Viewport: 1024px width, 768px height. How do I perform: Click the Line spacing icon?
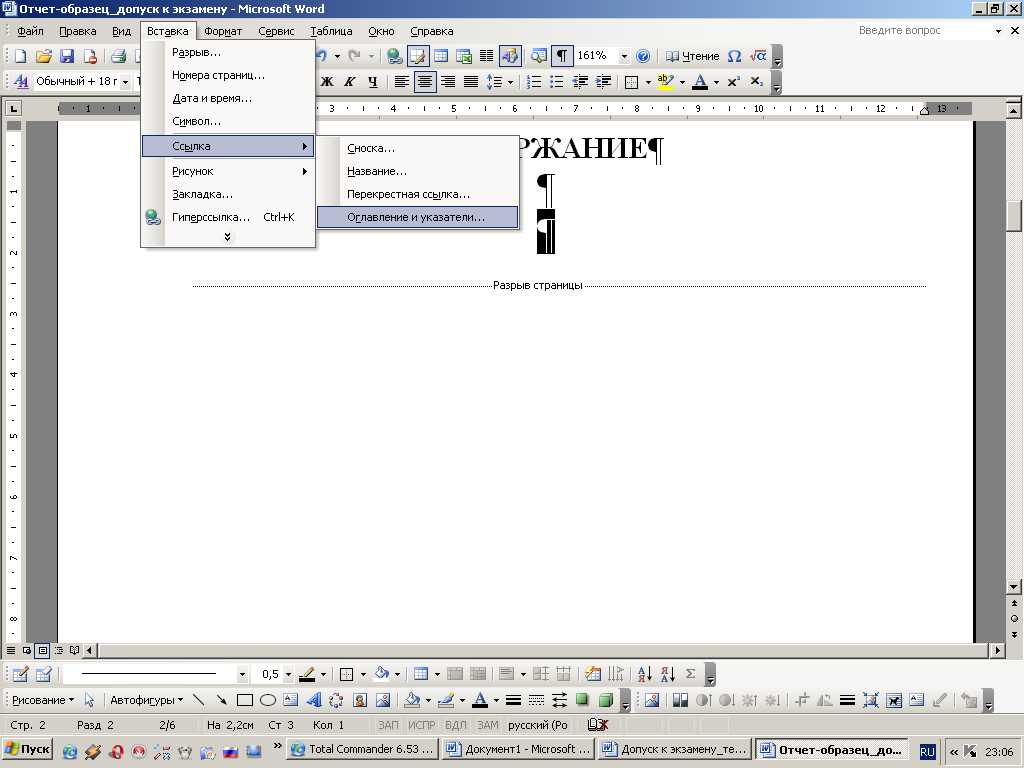click(x=494, y=82)
